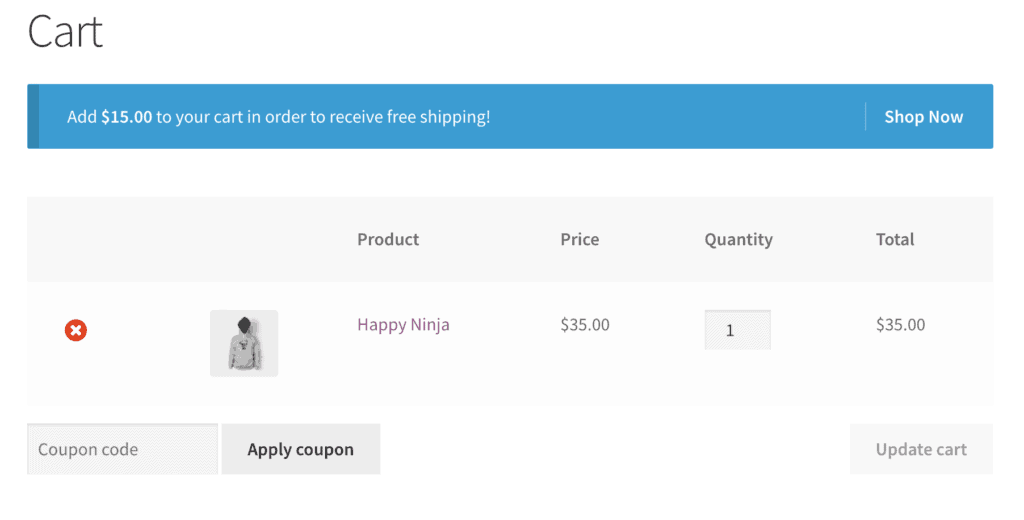Open the Happy Ninja hoodie thumbnail
The width and height of the screenshot is (1024, 520).
244,343
